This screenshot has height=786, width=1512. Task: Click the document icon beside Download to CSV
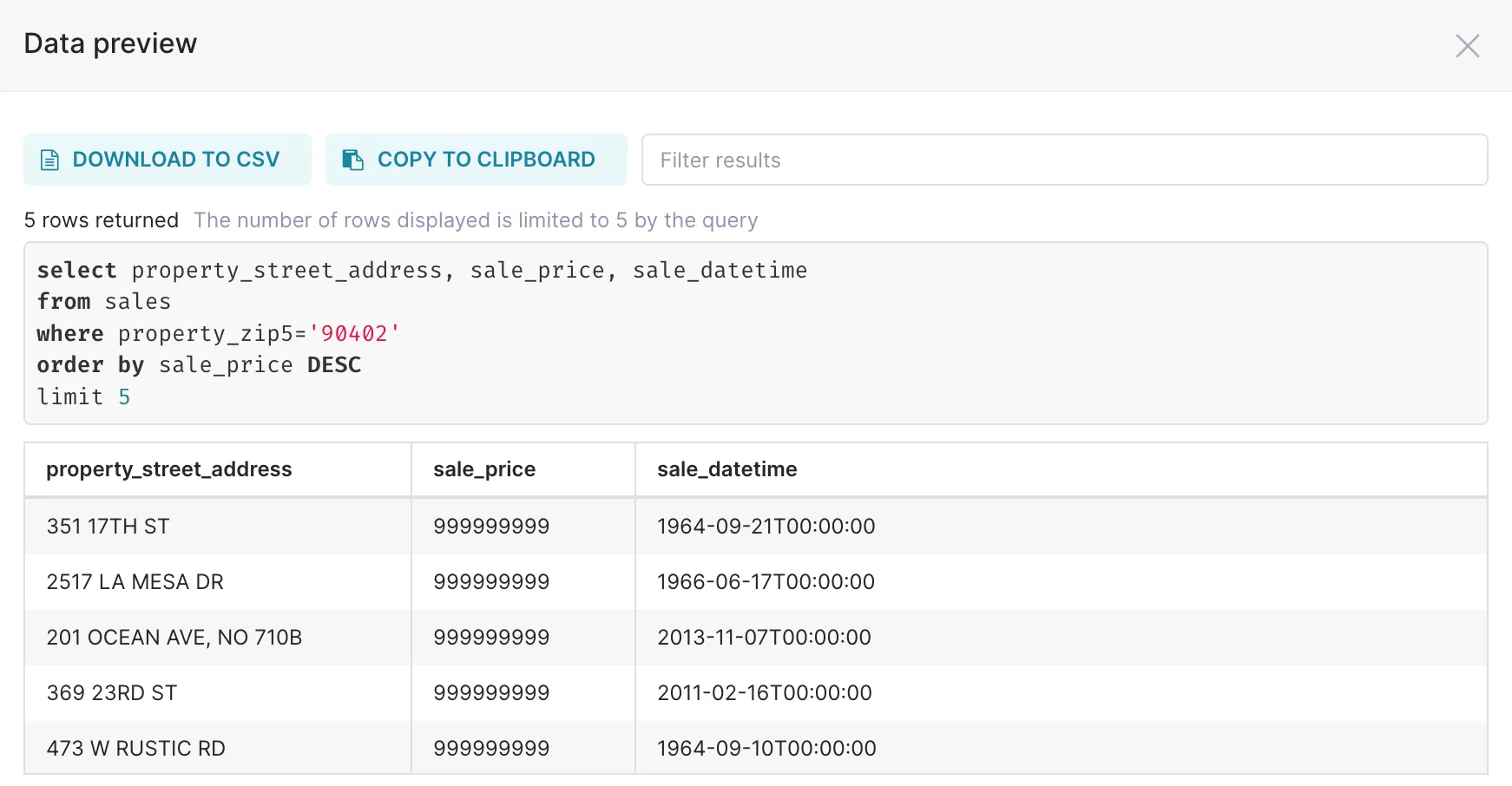coord(50,160)
